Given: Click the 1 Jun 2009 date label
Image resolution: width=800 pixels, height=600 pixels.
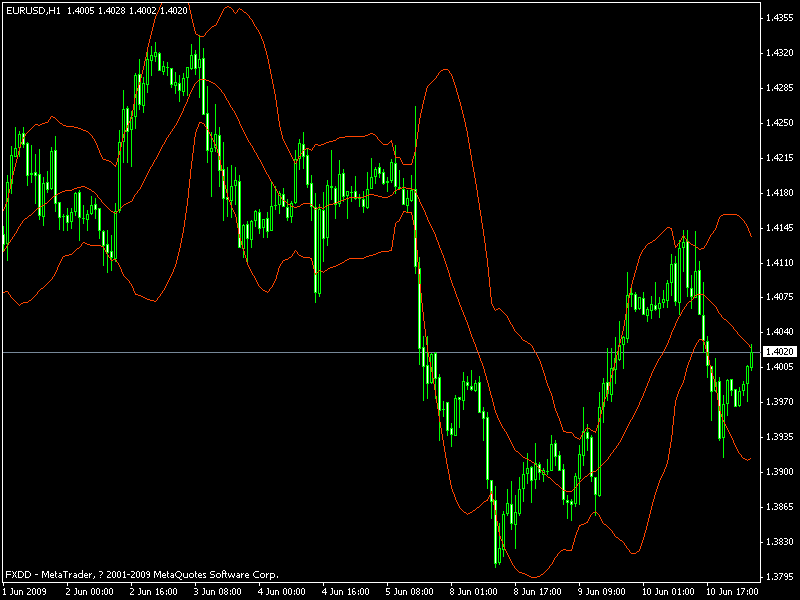Looking at the screenshot, I should pyautogui.click(x=24, y=592).
